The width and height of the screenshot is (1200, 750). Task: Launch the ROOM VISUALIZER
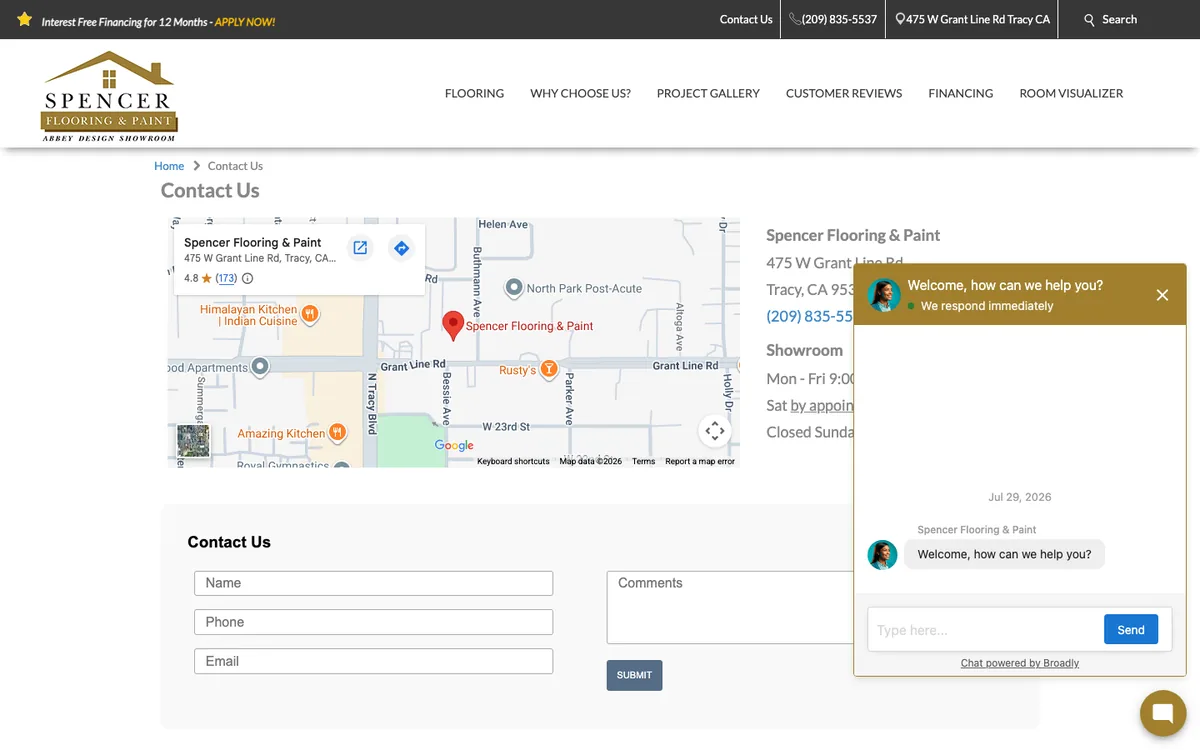1071,93
